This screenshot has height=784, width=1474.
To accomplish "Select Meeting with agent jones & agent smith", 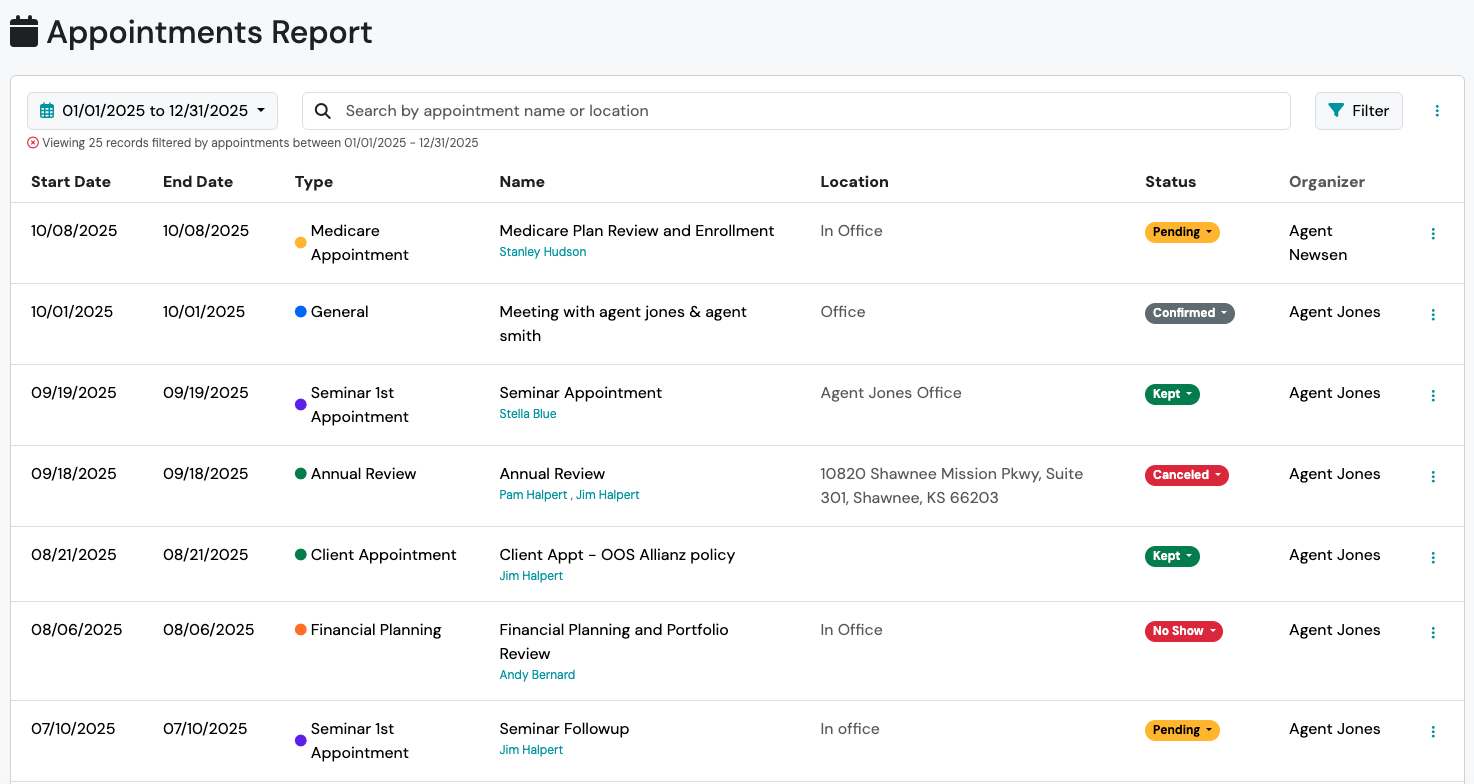I will click(623, 324).
